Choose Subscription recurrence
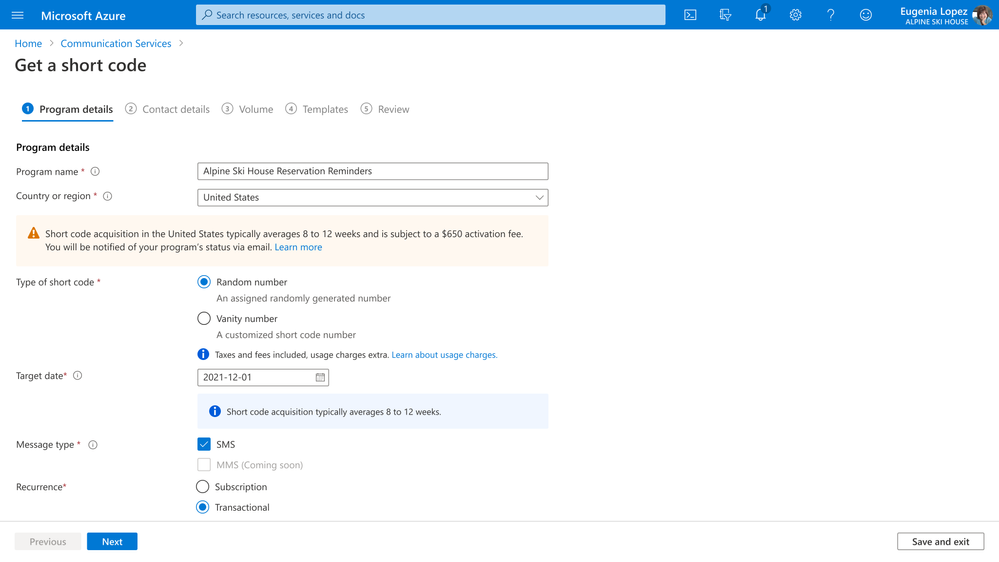Image resolution: width=999 pixels, height=562 pixels. 203,487
